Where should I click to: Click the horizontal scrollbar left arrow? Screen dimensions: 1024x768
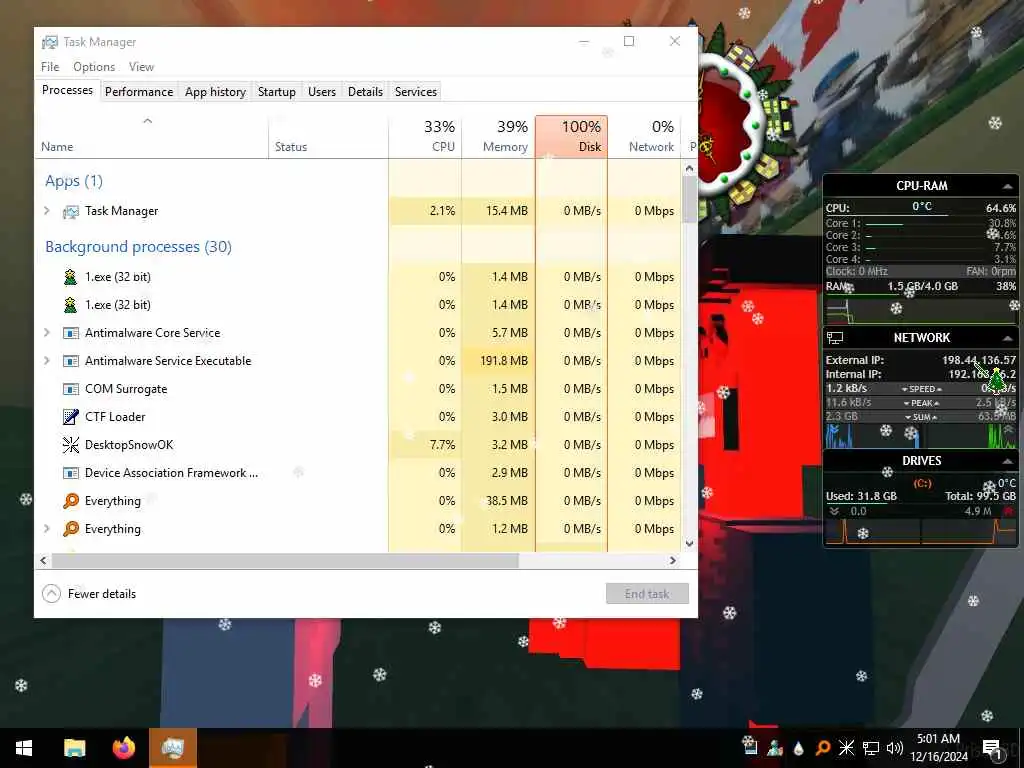(44, 560)
